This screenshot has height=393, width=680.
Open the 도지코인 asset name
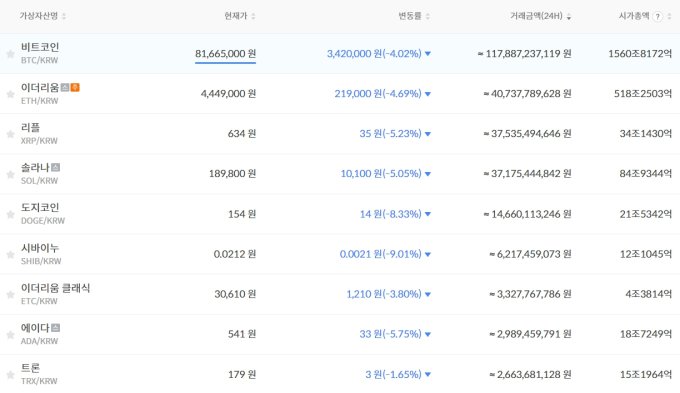tap(40, 207)
